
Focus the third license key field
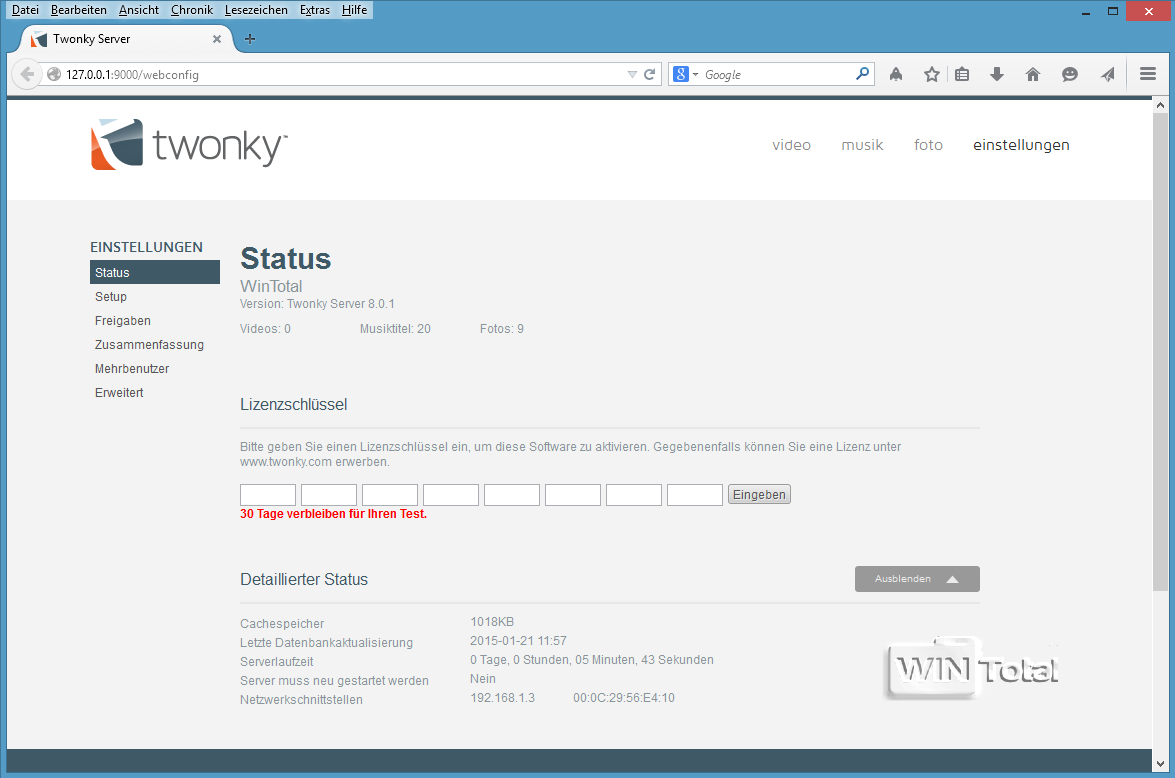point(390,495)
